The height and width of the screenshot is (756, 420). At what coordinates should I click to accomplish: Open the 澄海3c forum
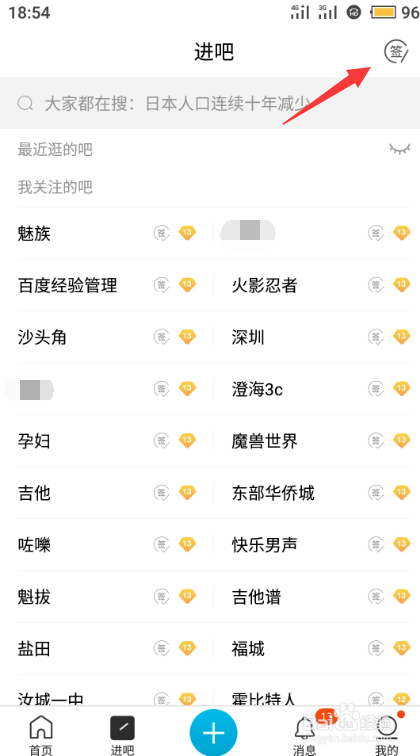(257, 390)
